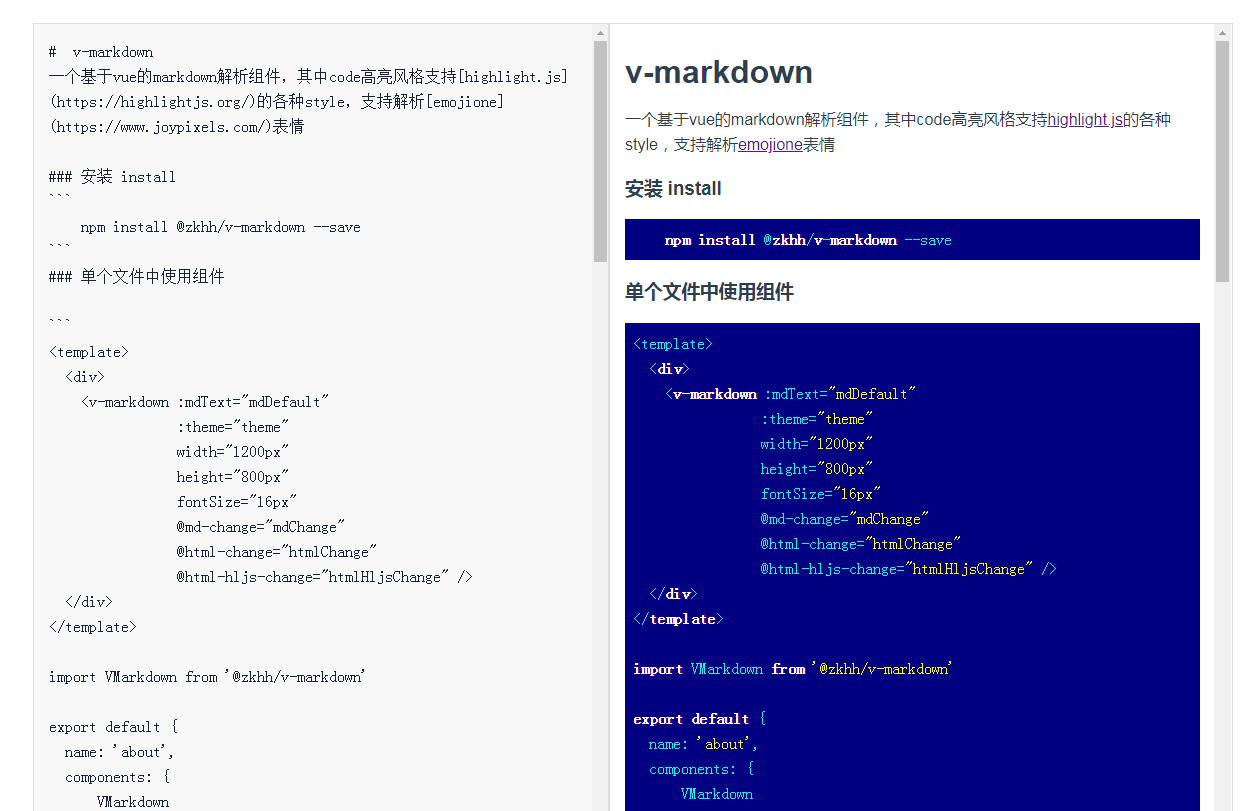Click the editor line '<template>'
The width and height of the screenshot is (1254, 811).
pyautogui.click(x=89, y=352)
